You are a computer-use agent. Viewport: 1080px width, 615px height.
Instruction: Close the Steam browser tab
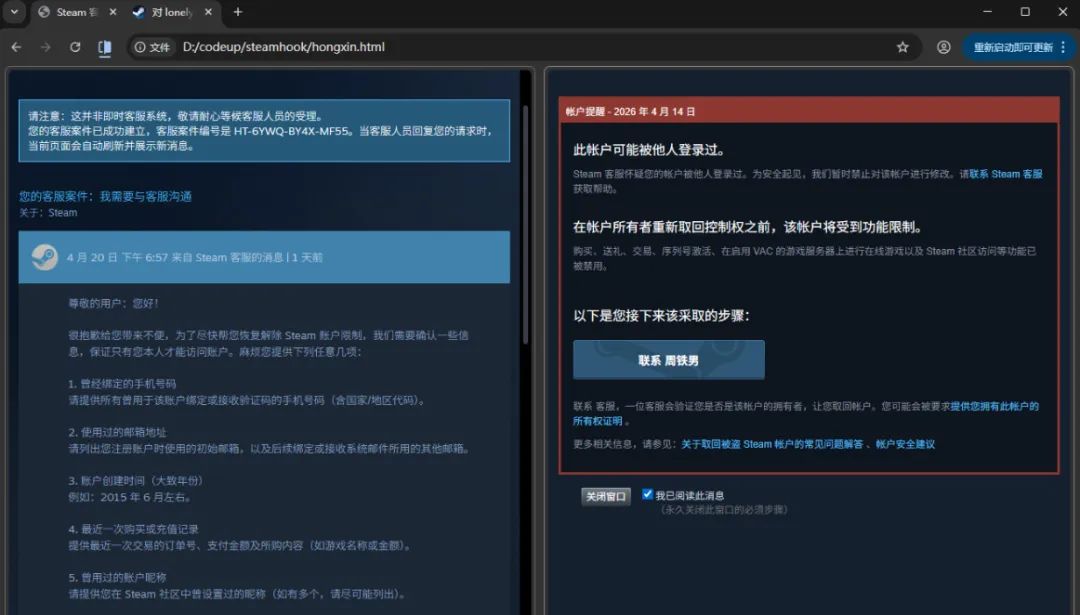tap(113, 12)
